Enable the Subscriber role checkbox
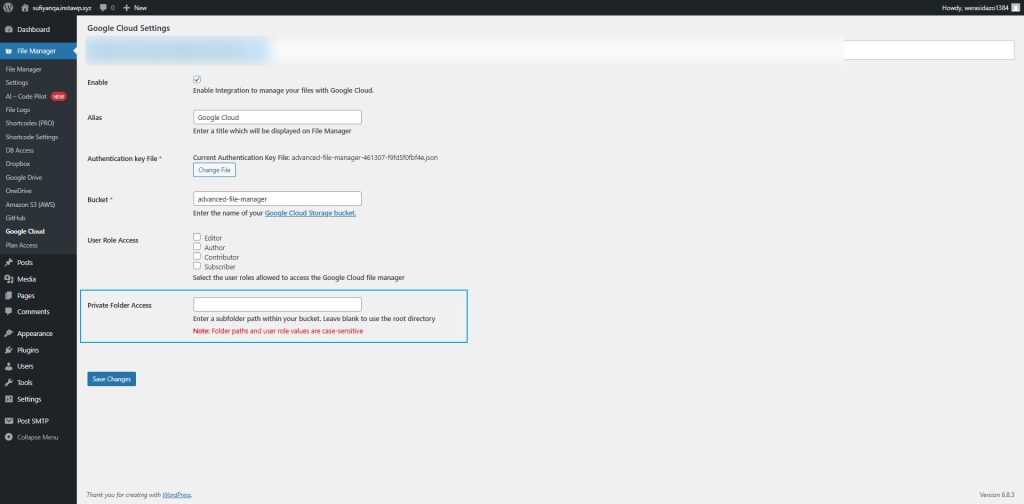The height and width of the screenshot is (504, 1024). (x=197, y=266)
